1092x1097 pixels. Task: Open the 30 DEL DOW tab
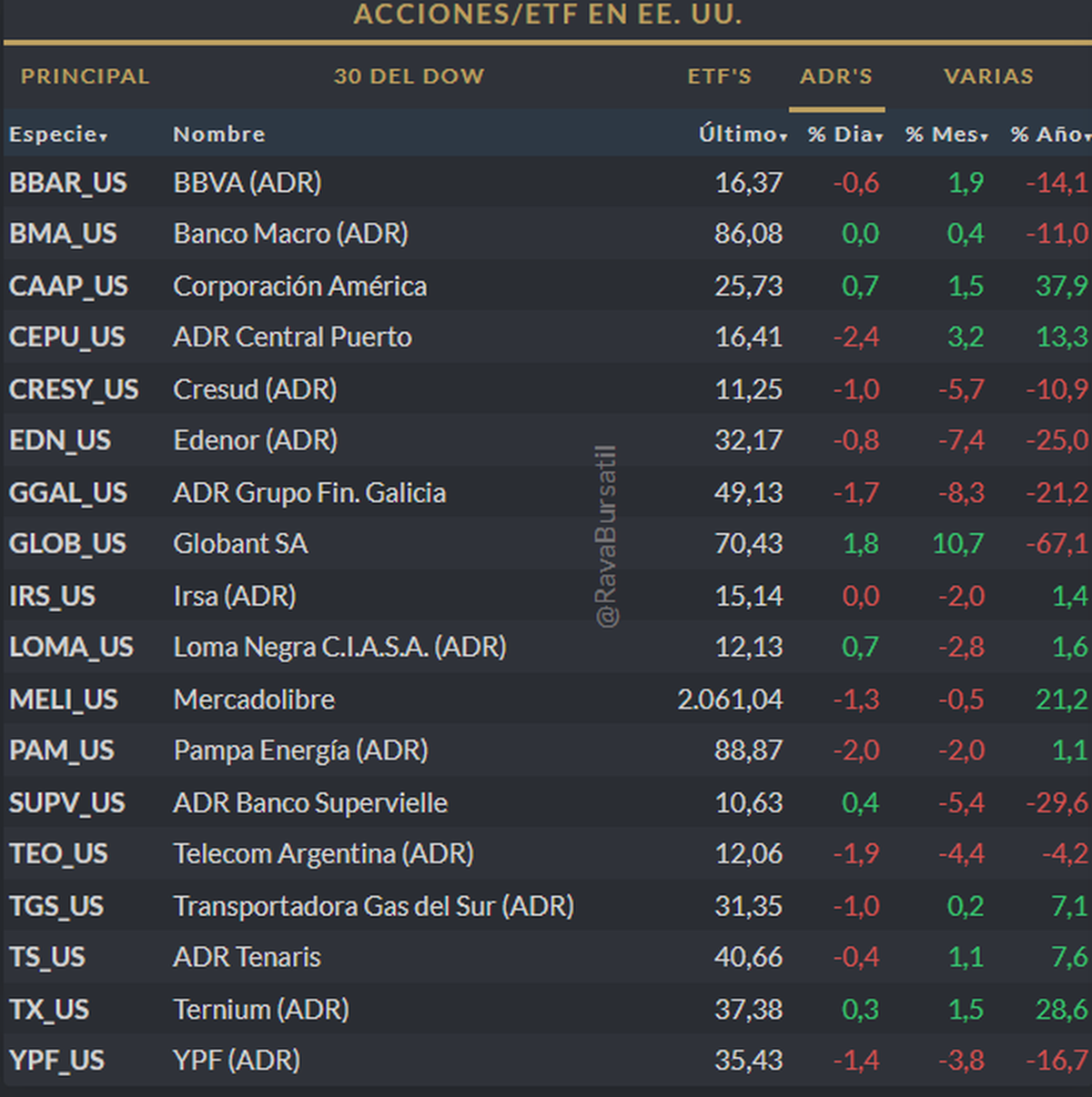[409, 76]
